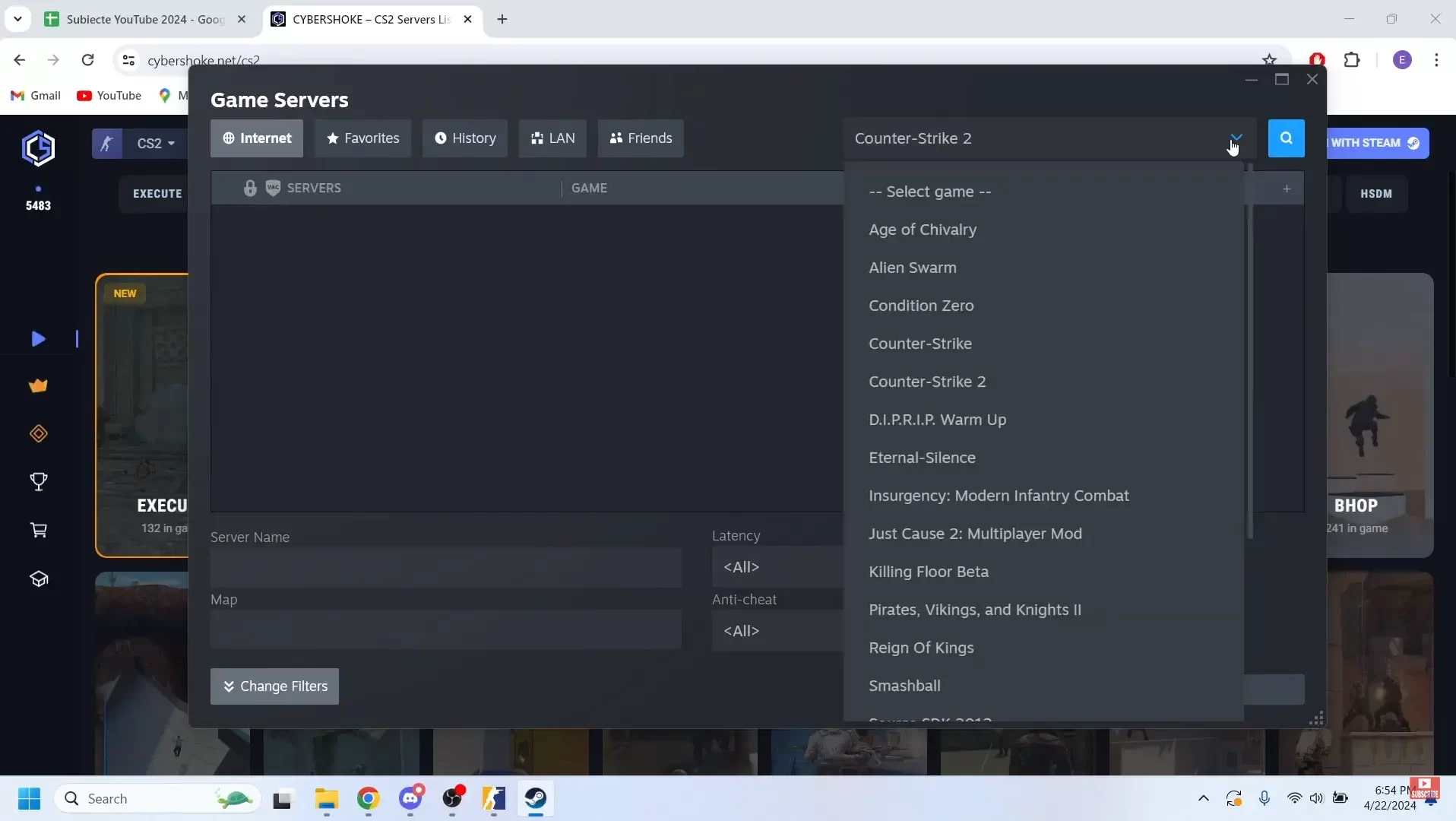Select Insurgency: Modern Infantry Combat
This screenshot has width=1456, height=821.
coord(1043,496)
